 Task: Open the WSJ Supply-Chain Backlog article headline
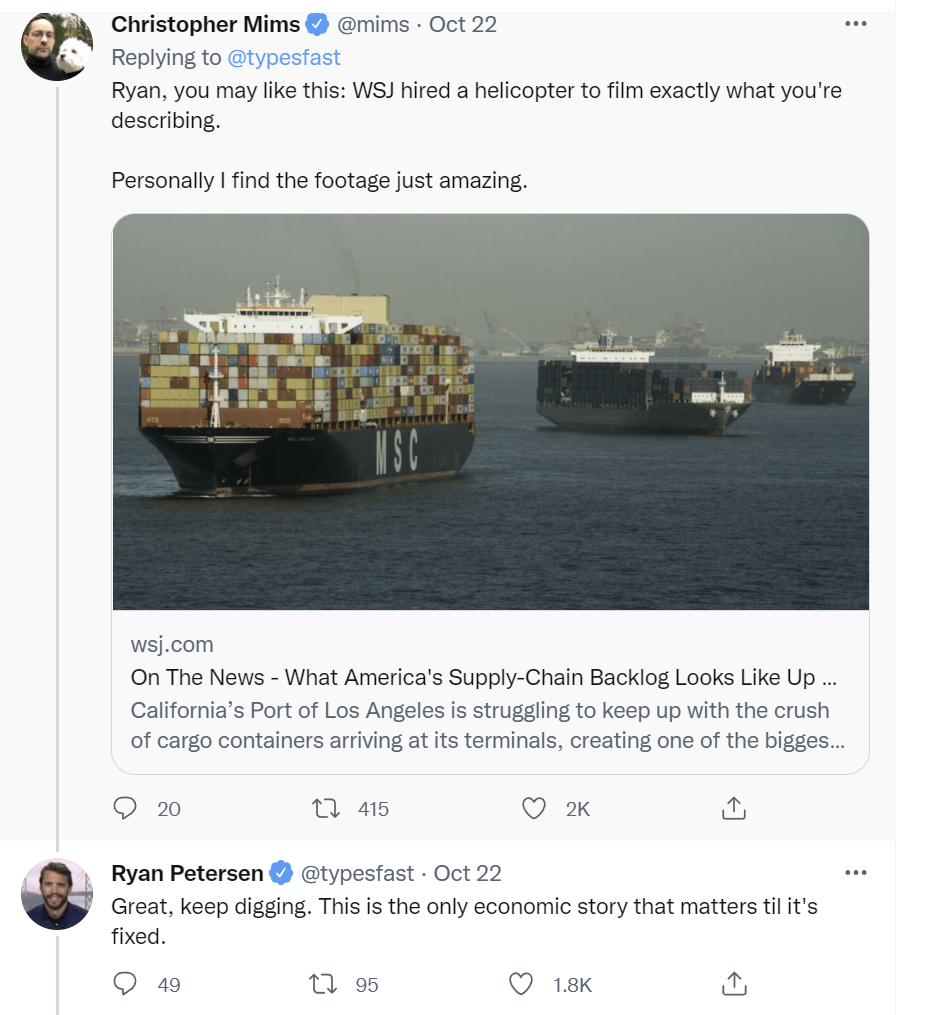(x=484, y=677)
